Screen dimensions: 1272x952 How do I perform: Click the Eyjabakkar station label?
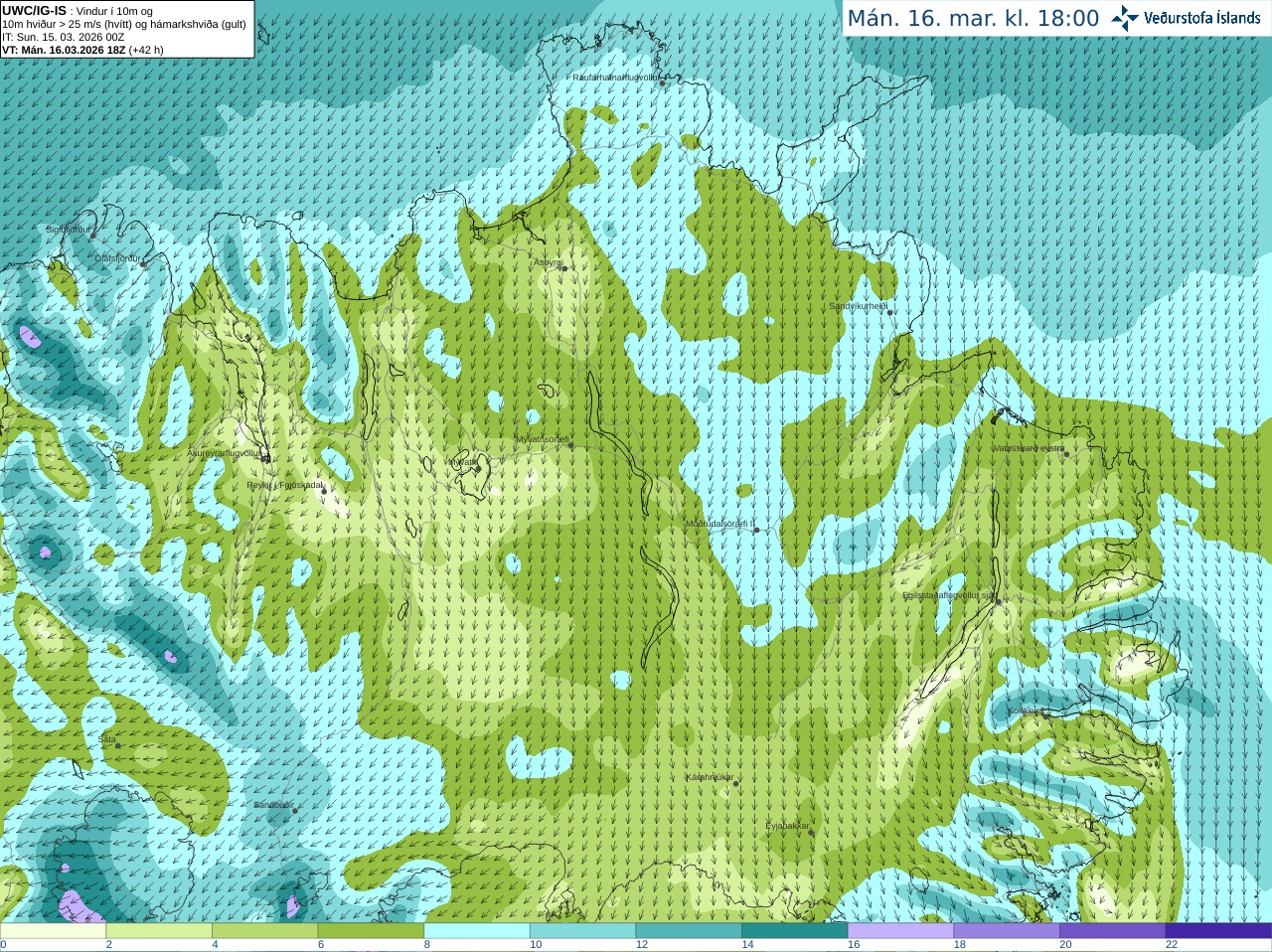pyautogui.click(x=788, y=826)
